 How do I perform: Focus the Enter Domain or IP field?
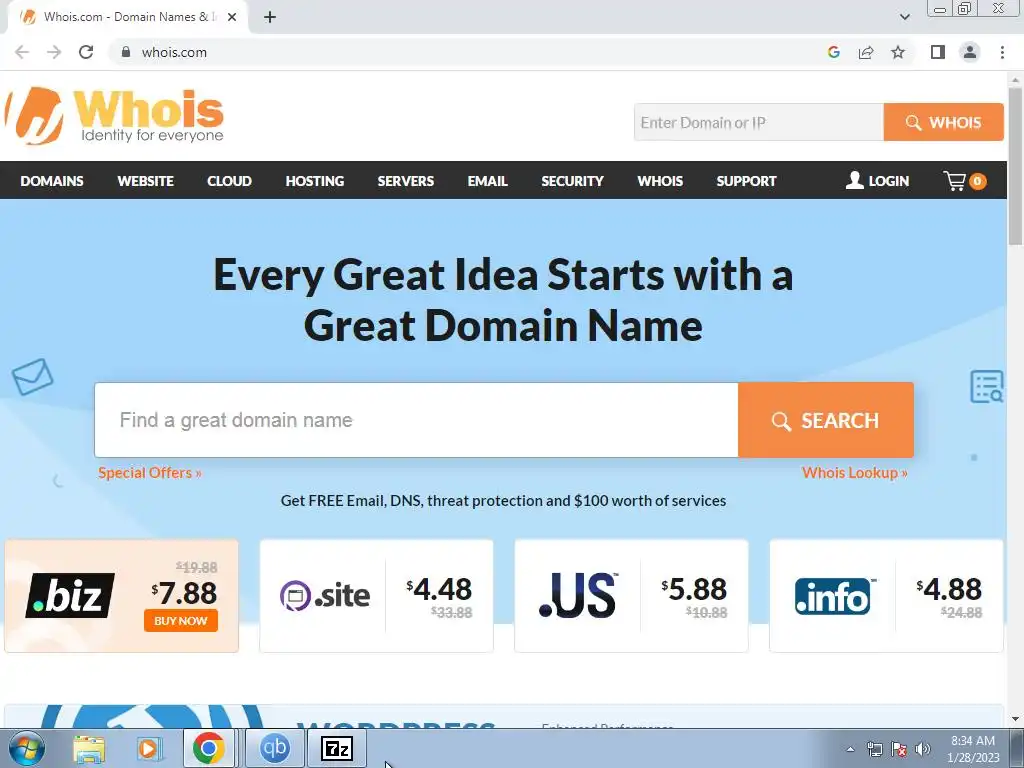coord(759,122)
